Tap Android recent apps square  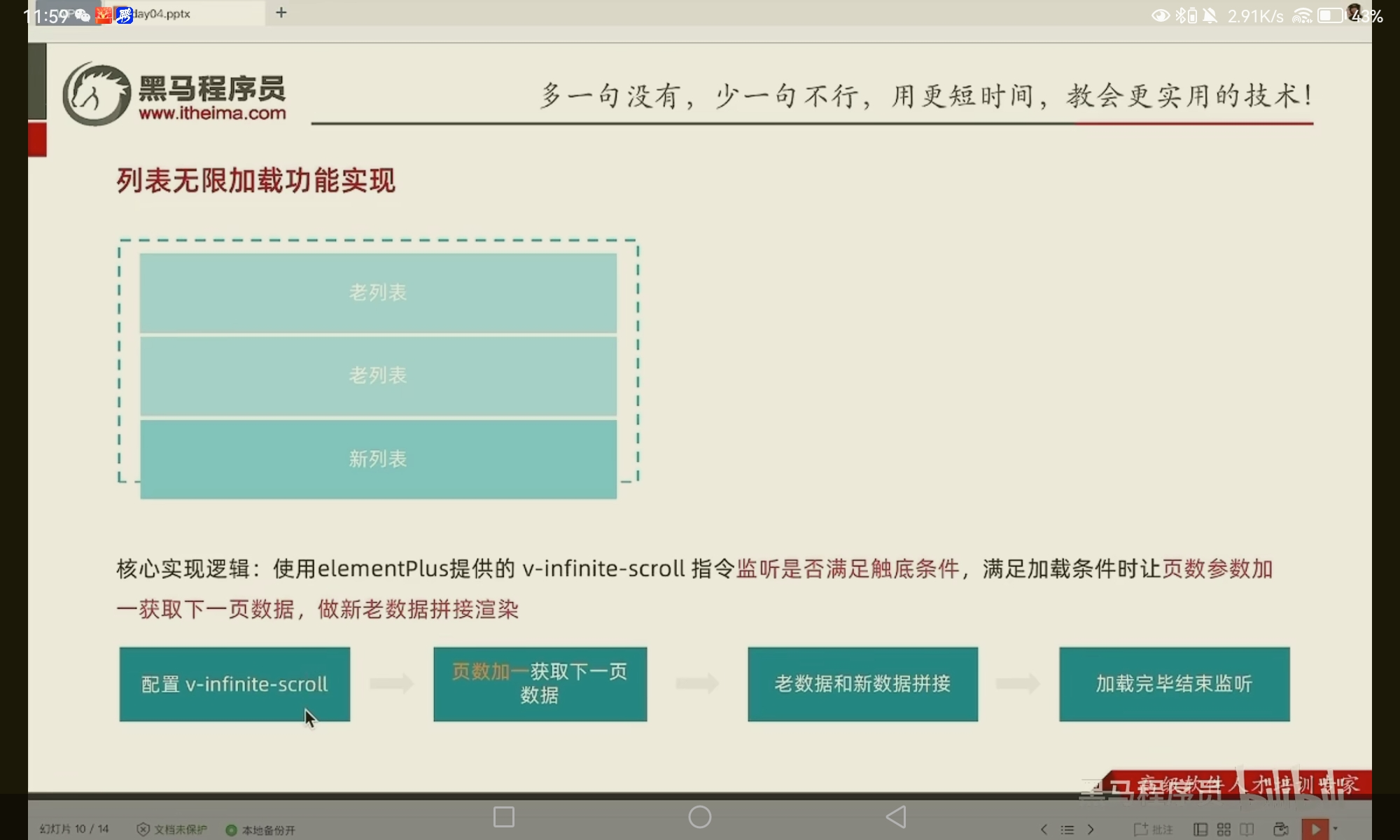(504, 817)
